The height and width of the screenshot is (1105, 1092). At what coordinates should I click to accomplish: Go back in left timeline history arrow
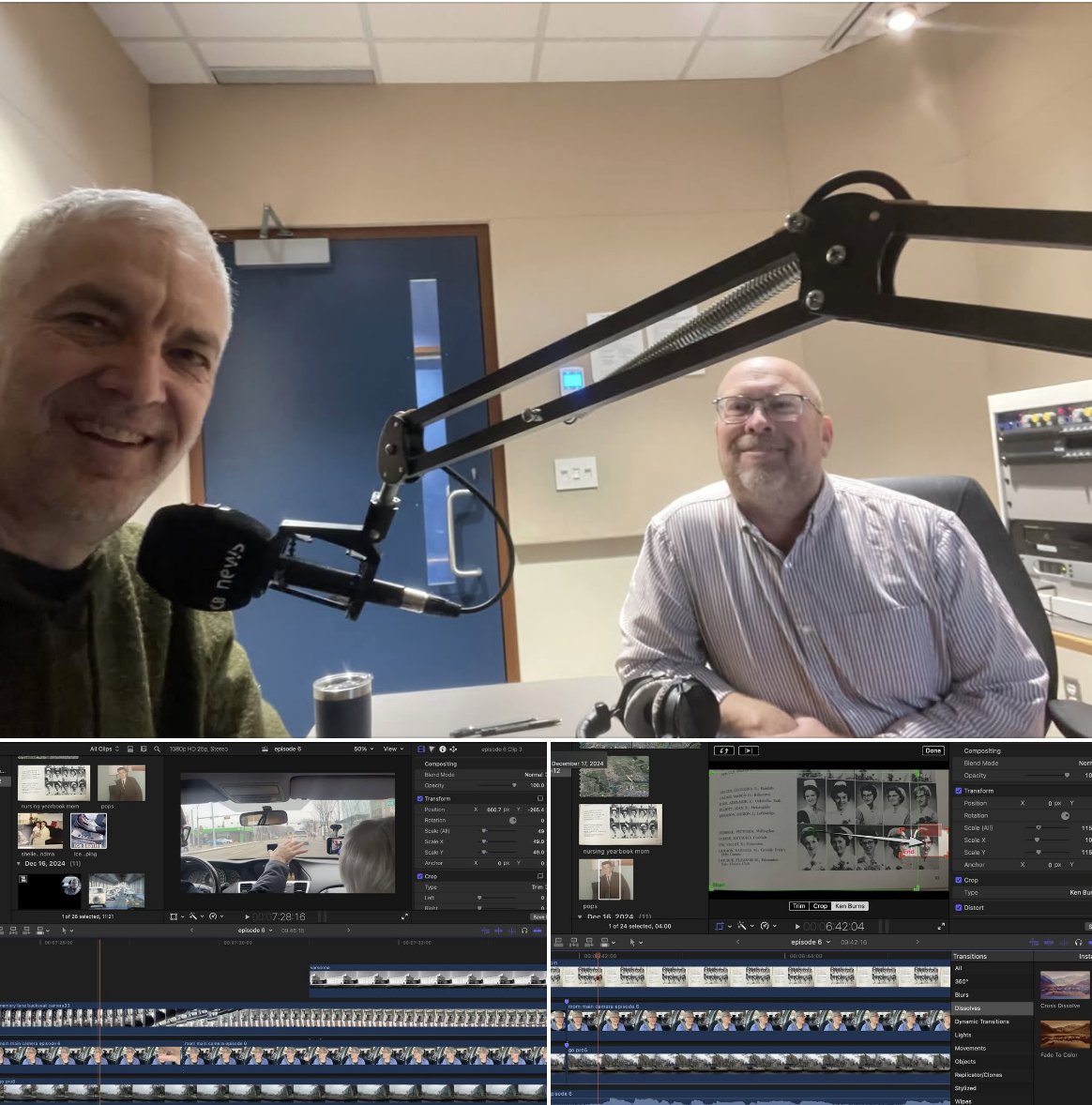tap(191, 931)
